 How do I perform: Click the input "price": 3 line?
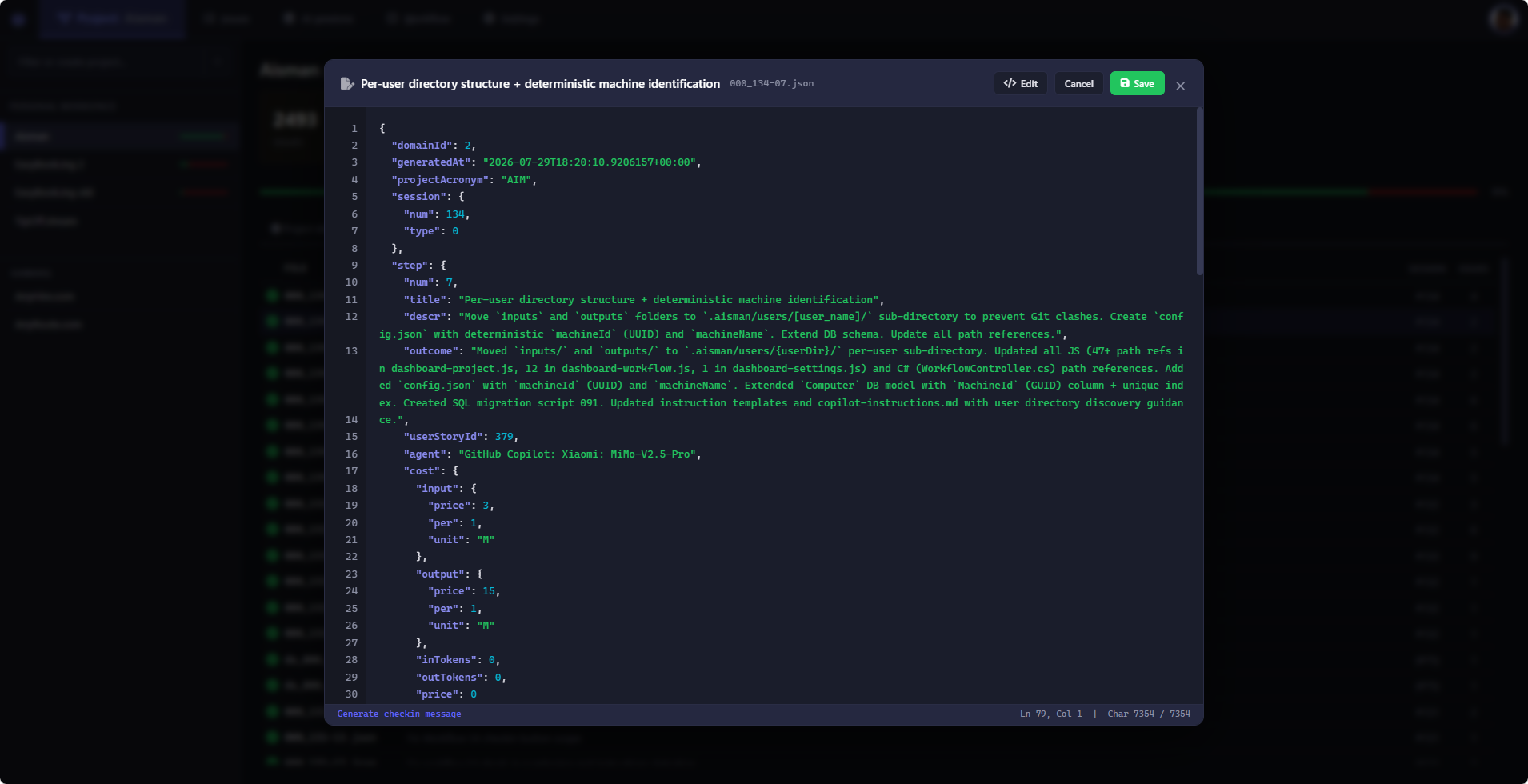pyautogui.click(x=461, y=506)
